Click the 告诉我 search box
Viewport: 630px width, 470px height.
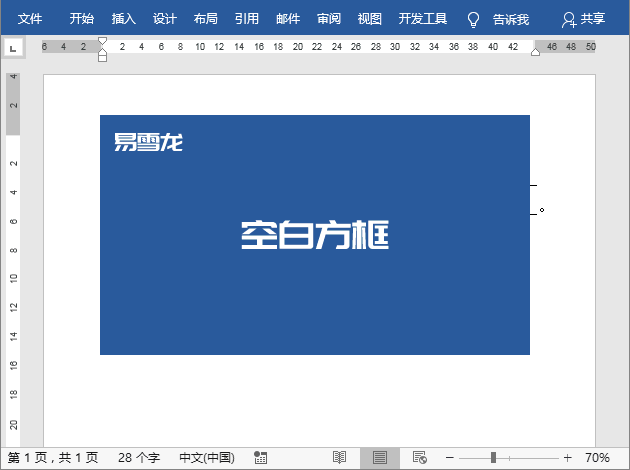pyautogui.click(x=511, y=19)
